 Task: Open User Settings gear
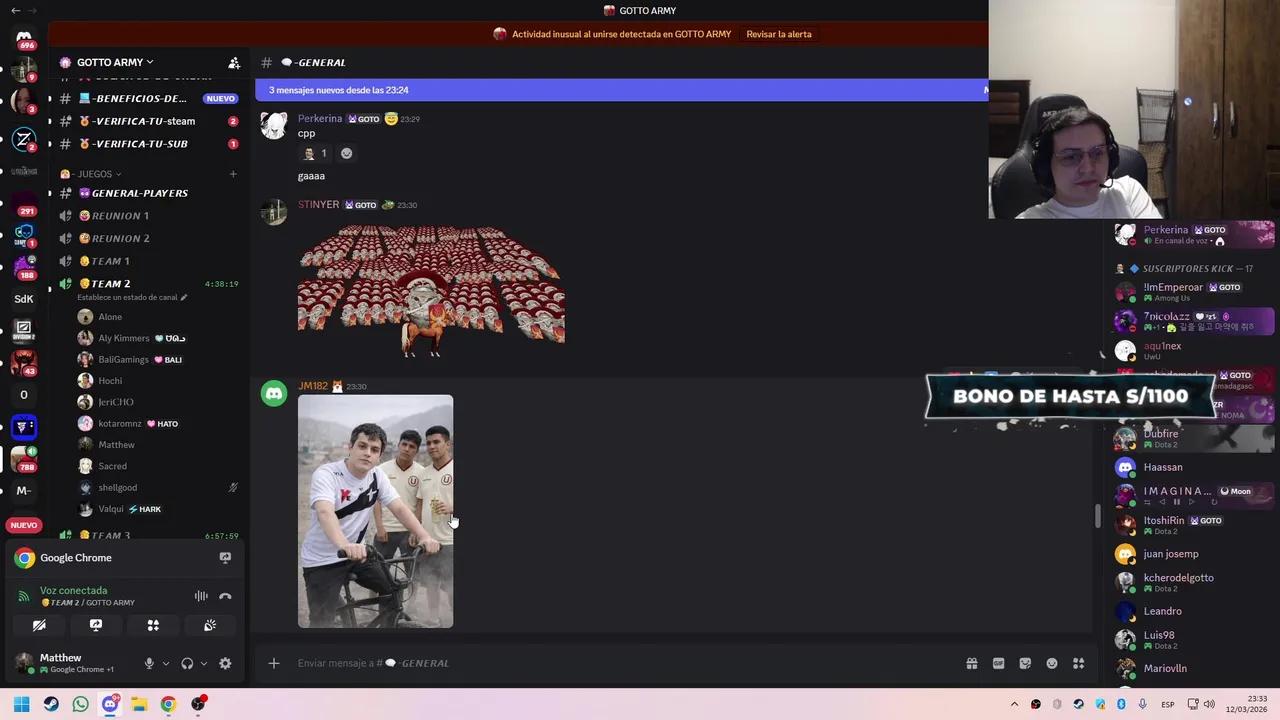[225, 663]
